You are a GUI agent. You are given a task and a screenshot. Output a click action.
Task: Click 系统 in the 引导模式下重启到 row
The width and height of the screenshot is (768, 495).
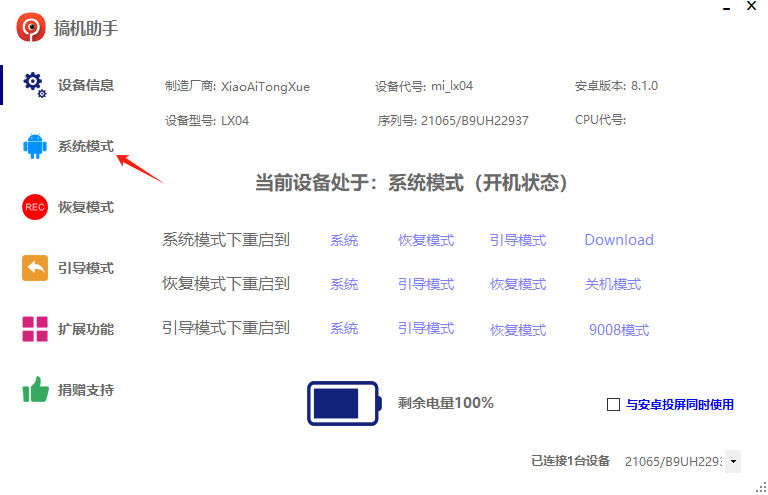[x=344, y=328]
